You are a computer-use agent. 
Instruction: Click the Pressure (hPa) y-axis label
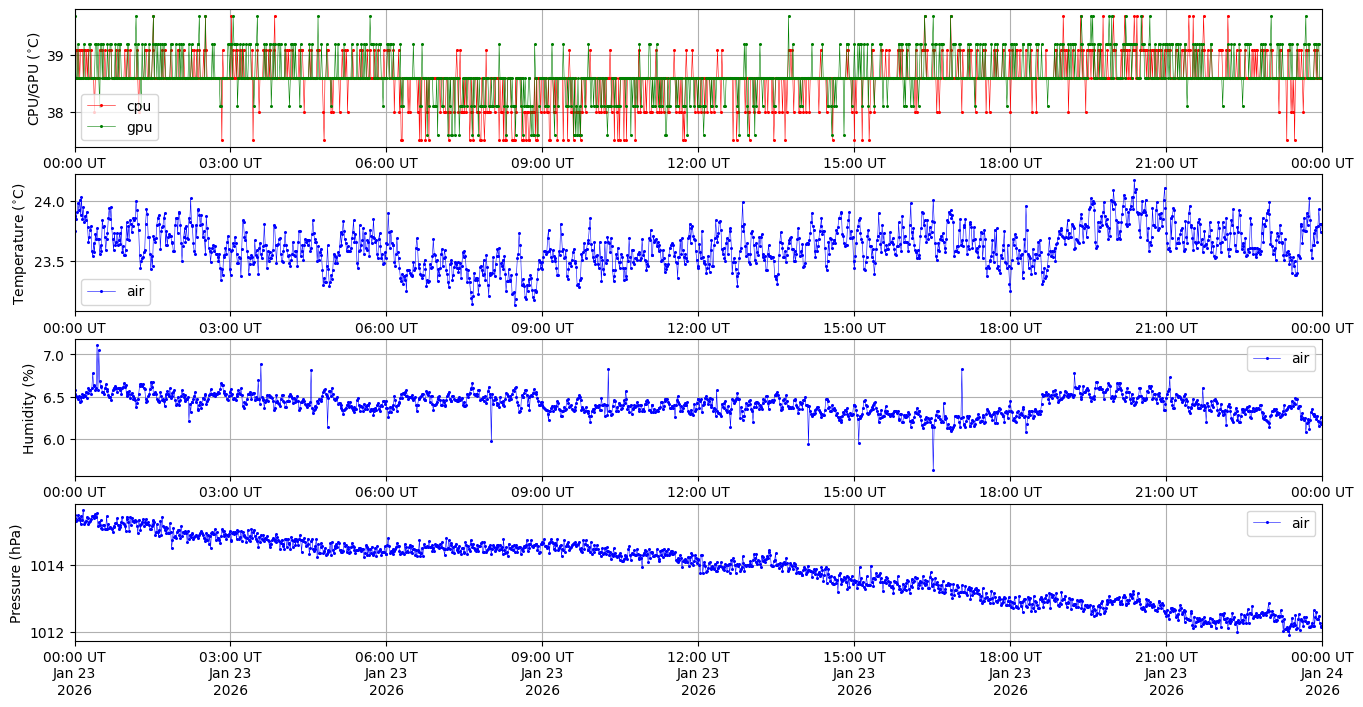[16, 573]
